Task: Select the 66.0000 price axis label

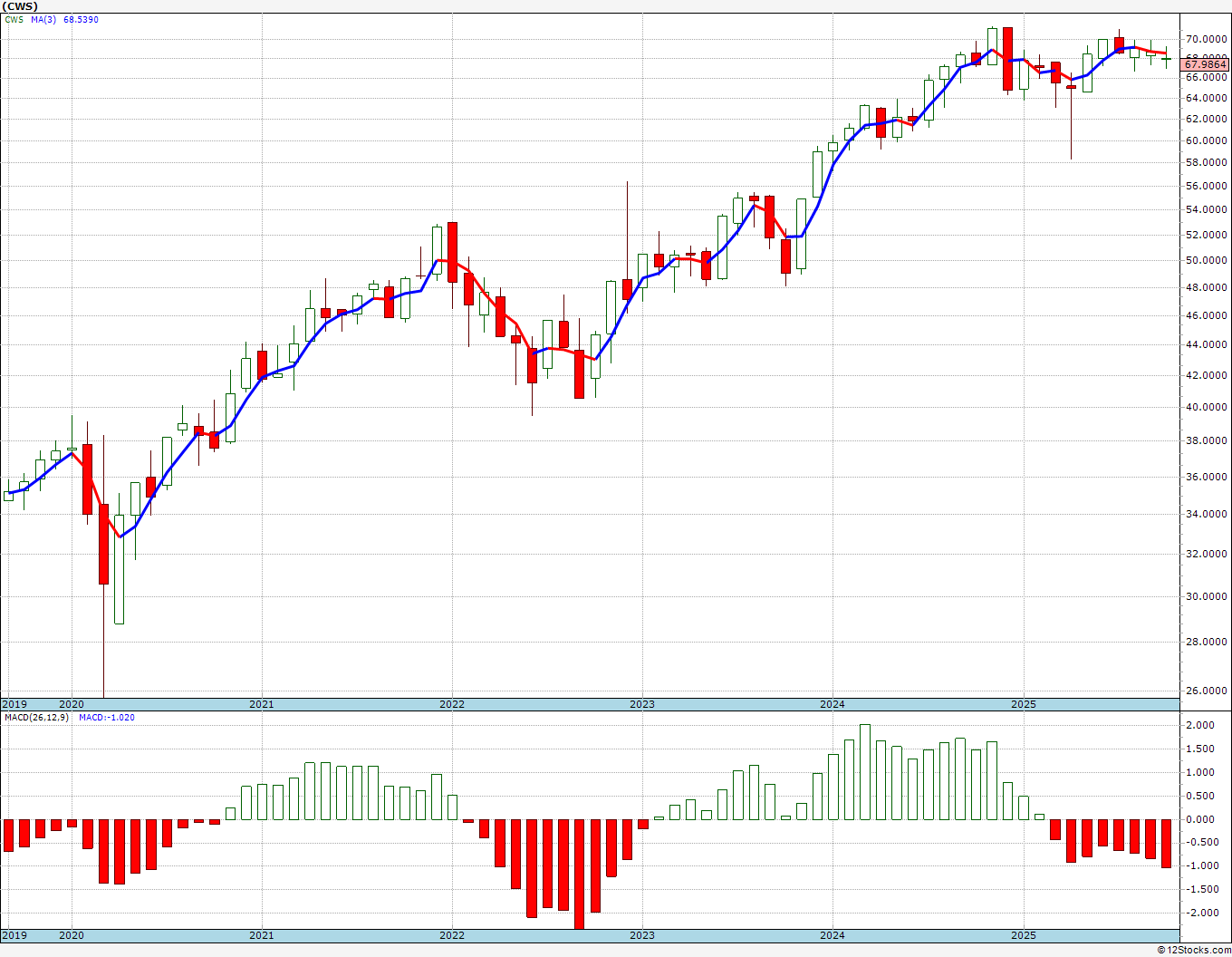Action: [1207, 77]
